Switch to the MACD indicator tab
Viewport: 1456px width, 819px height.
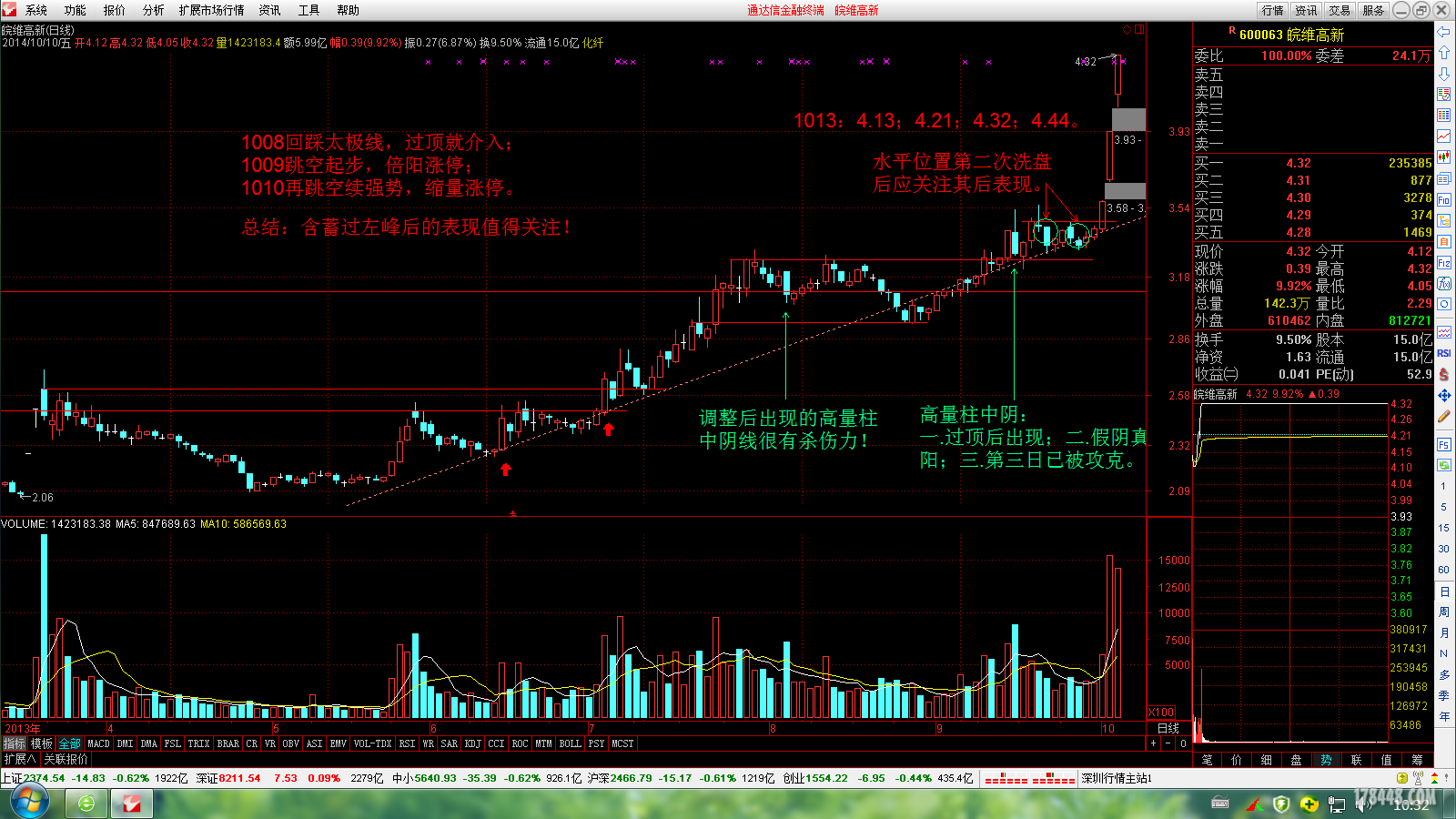pos(98,744)
